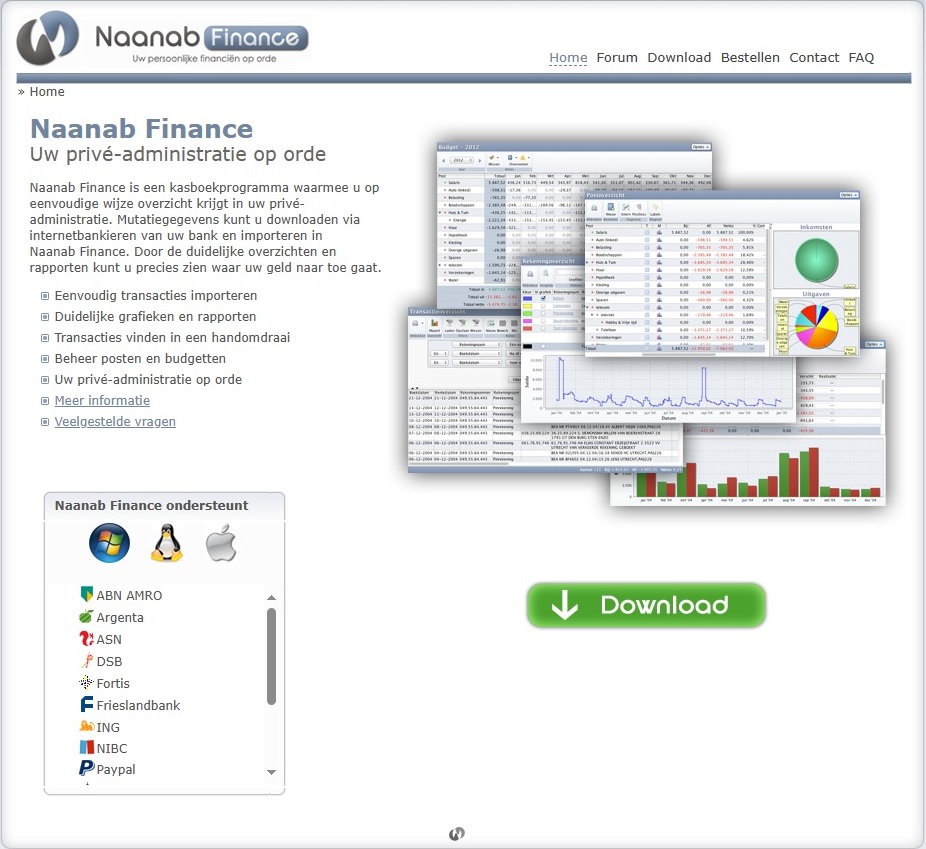926x849 pixels.
Task: Click the Windows logo icon
Action: (109, 544)
